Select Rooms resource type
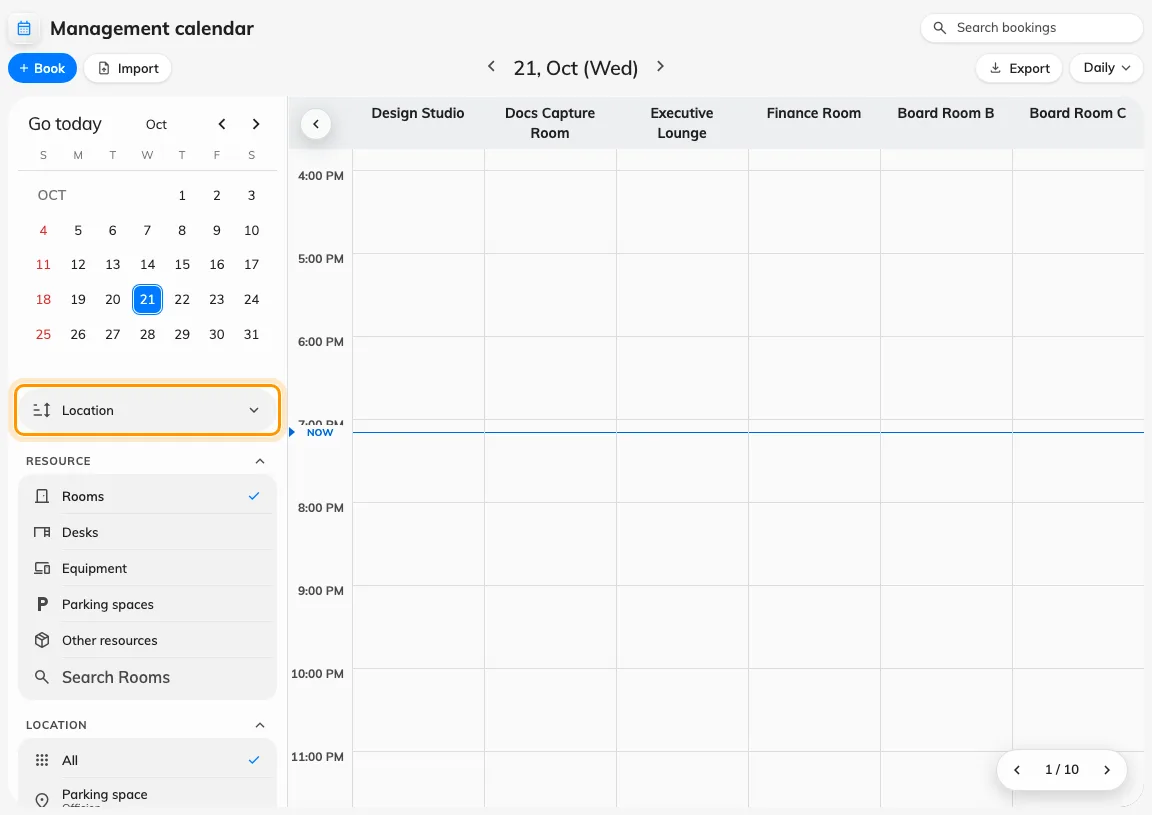1152x815 pixels. pos(147,496)
